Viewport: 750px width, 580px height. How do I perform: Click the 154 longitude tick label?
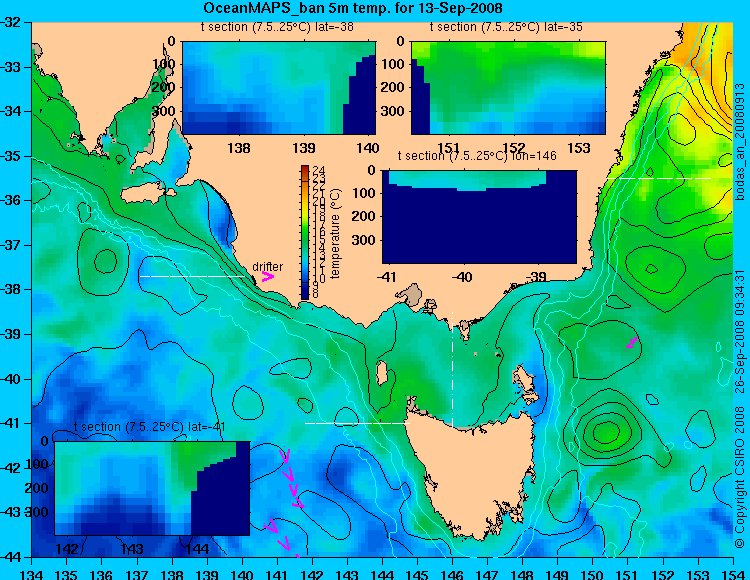(733, 574)
